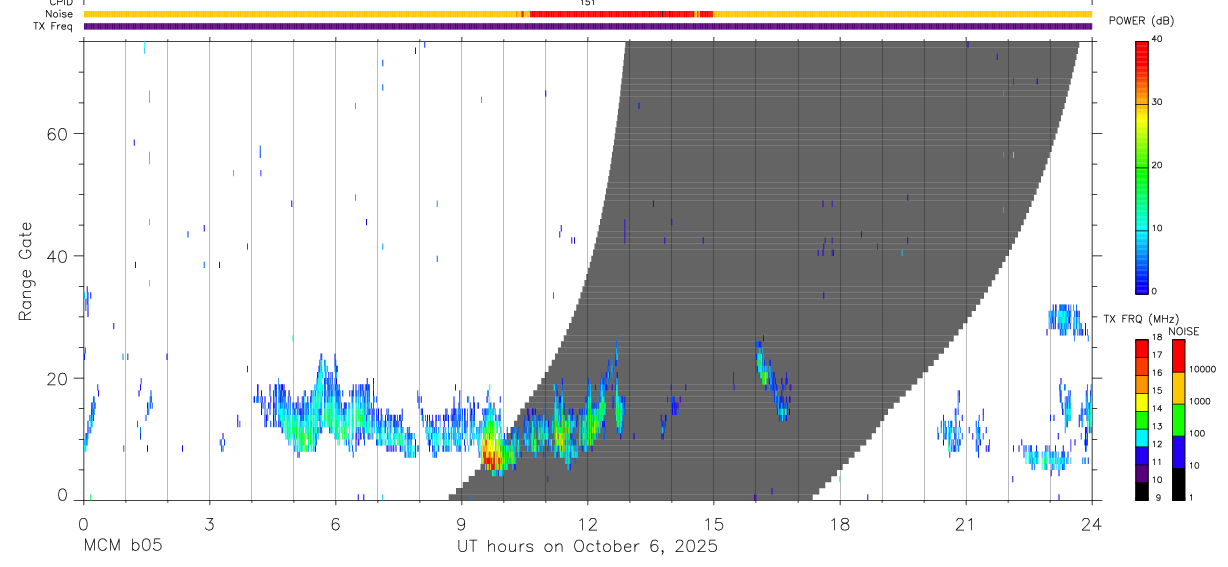Viewport: 1228px width, 567px height.
Task: Click the 20 label on the power scale
Action: pos(1159,165)
